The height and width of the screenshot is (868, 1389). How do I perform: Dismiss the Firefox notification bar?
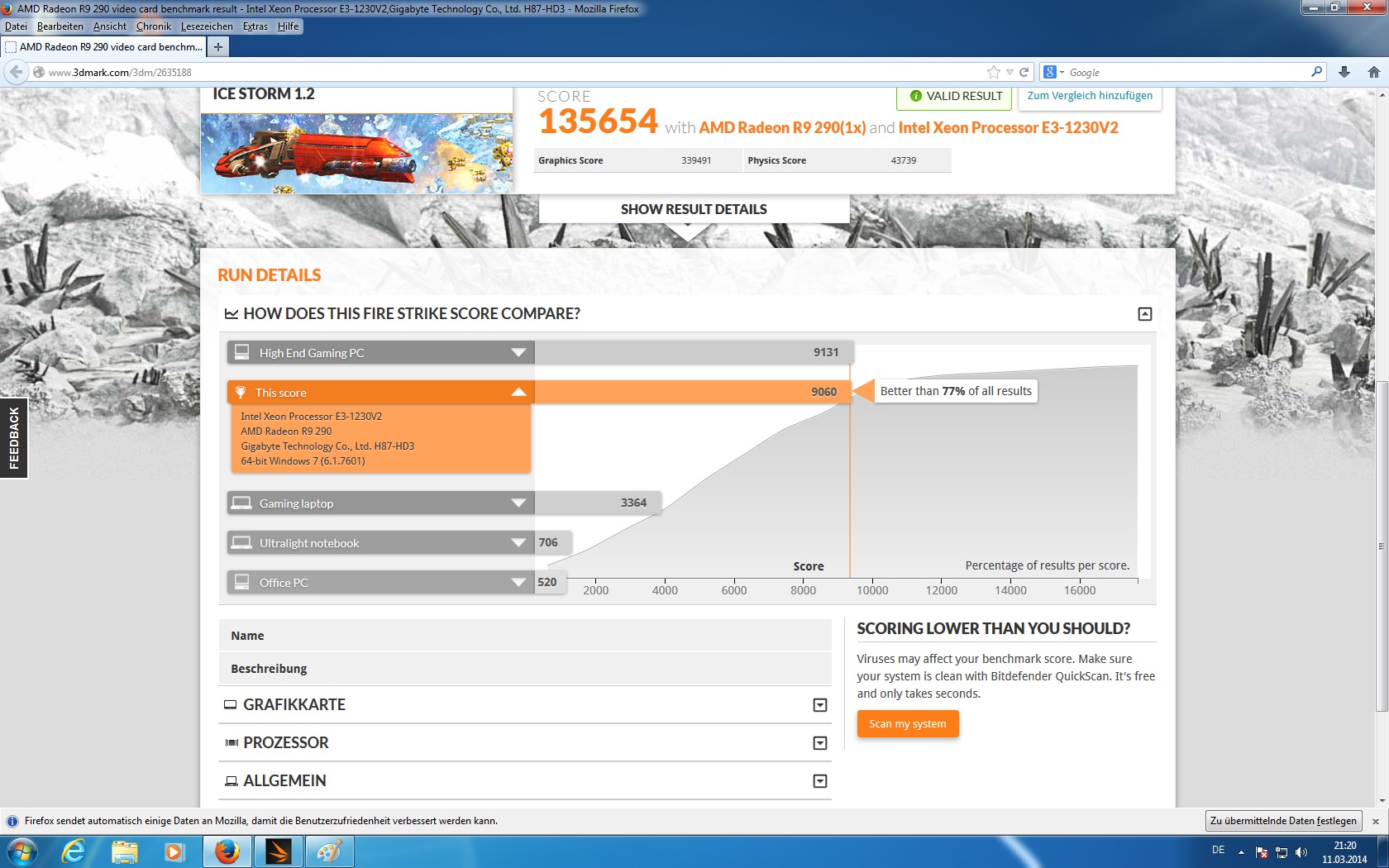(x=1376, y=821)
